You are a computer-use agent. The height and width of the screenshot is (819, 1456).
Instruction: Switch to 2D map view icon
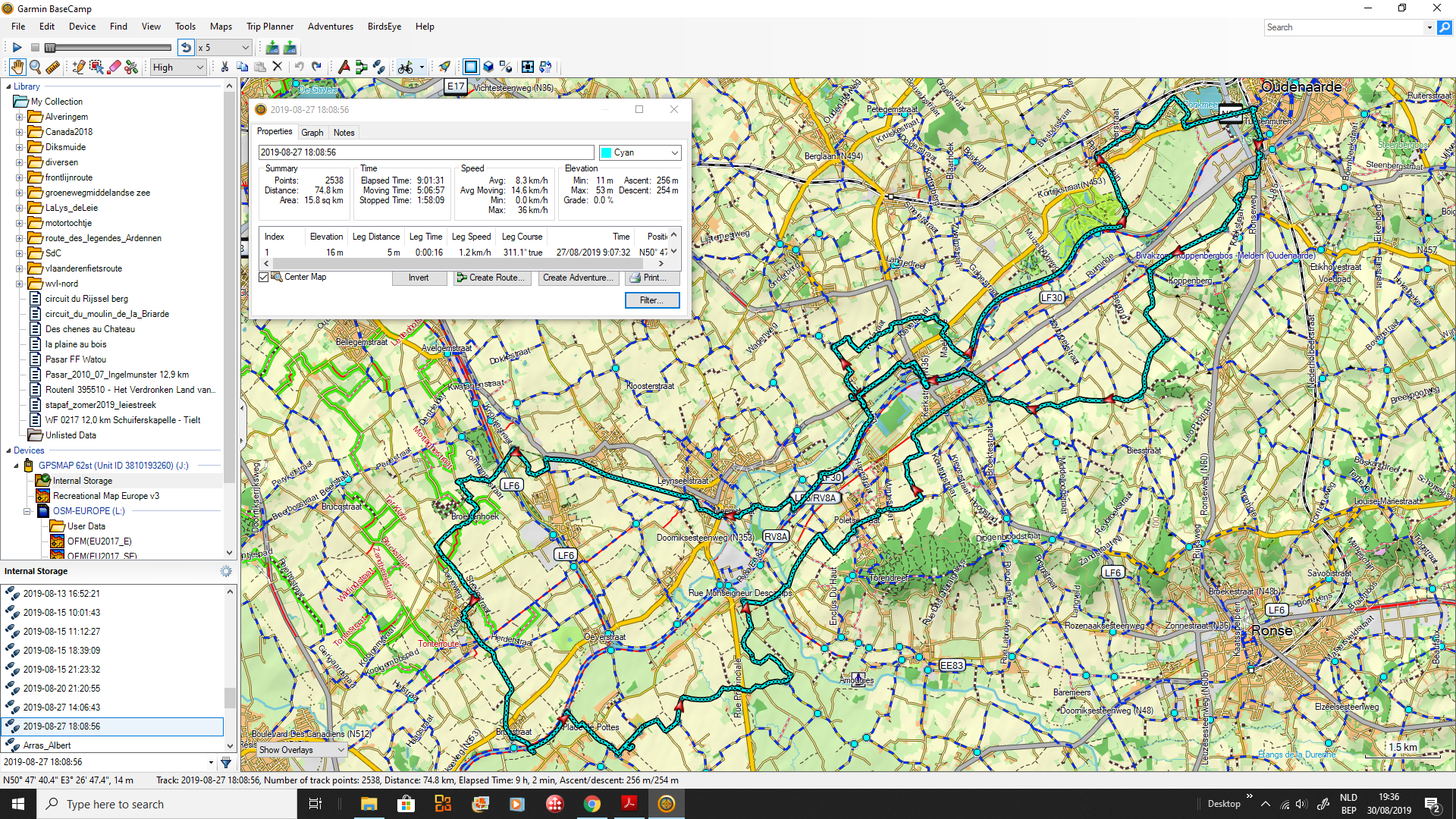pyautogui.click(x=471, y=67)
